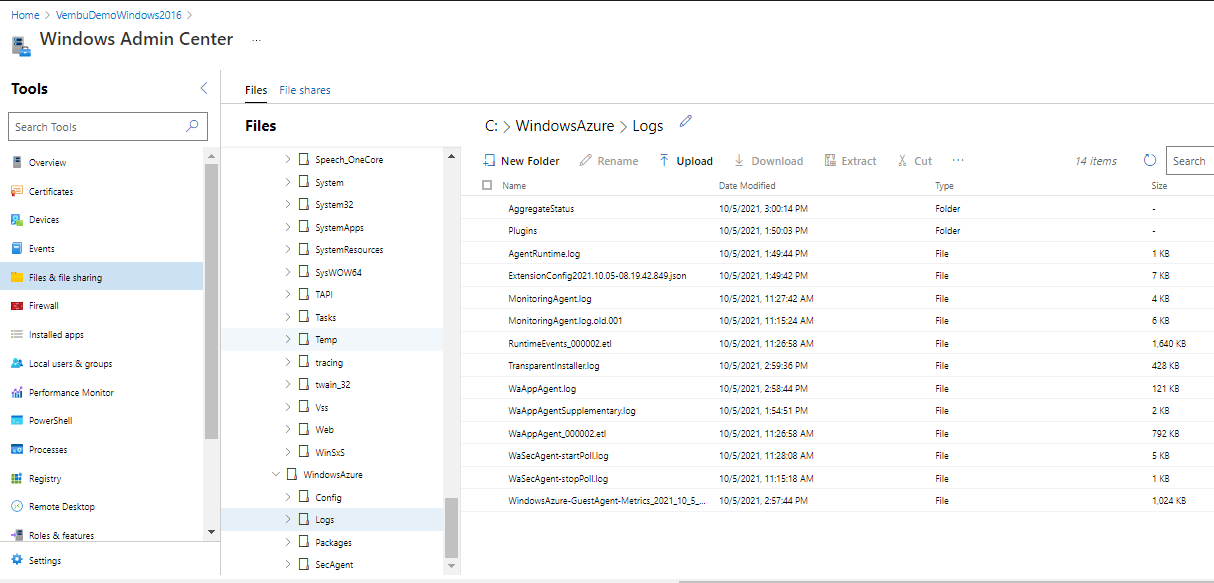The width and height of the screenshot is (1214, 583).
Task: Click the Installed apps icon
Action: [17, 335]
